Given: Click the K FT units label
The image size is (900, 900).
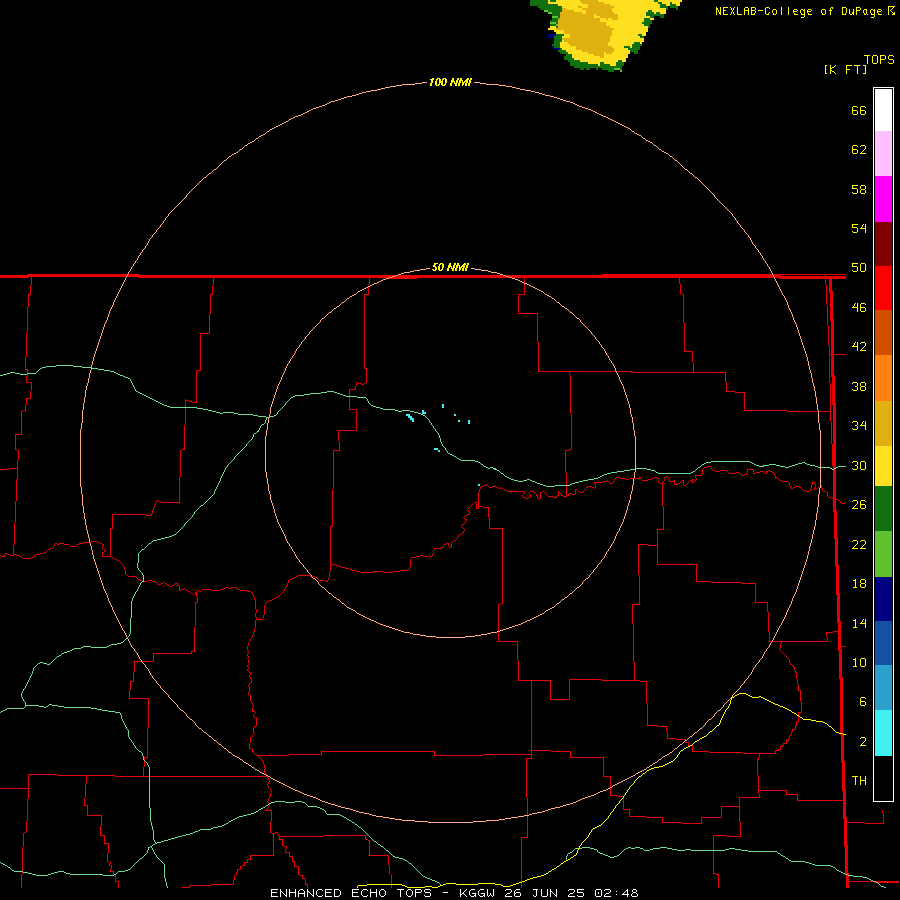Looking at the screenshot, I should [x=845, y=69].
